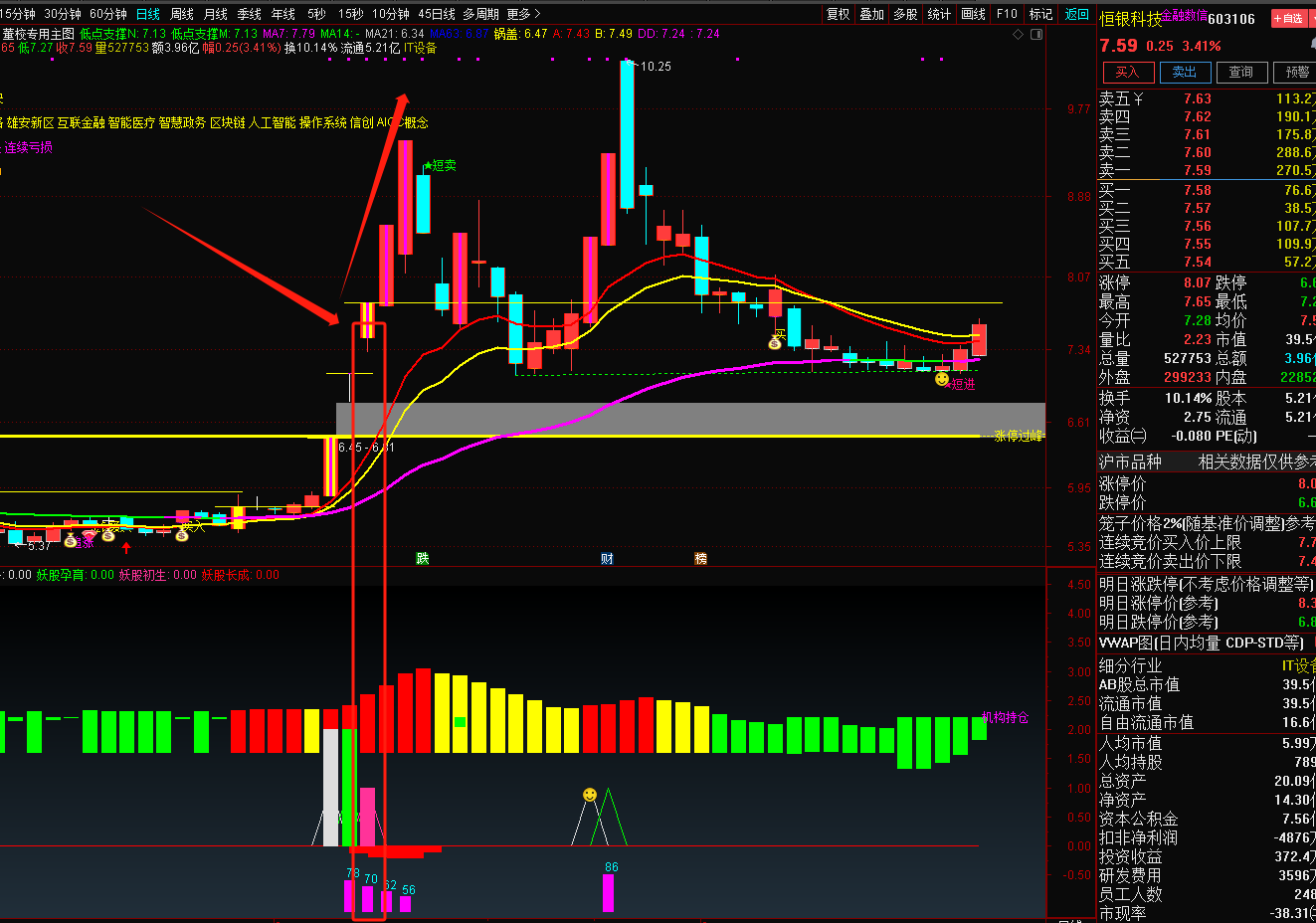The width and height of the screenshot is (1316, 923).
Task: Click the 多股 multi-stock toolbar item
Action: [906, 14]
